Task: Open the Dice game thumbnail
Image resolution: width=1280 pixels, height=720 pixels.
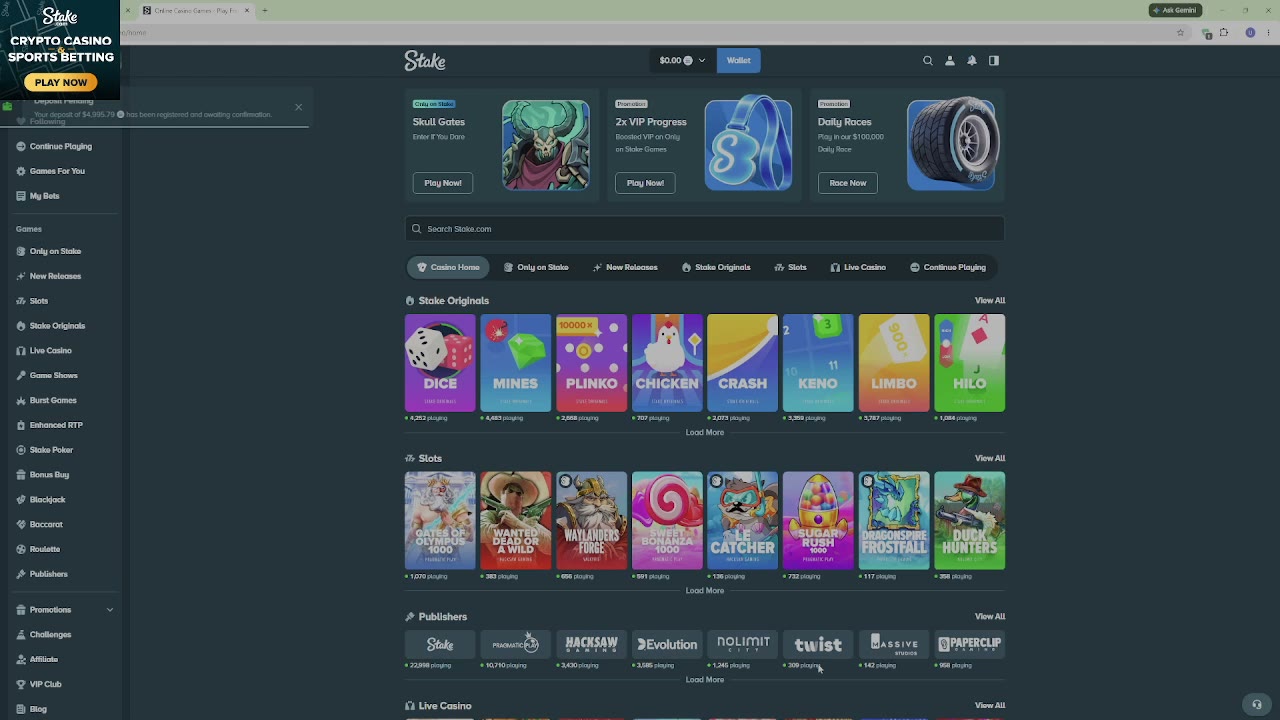Action: coord(440,363)
